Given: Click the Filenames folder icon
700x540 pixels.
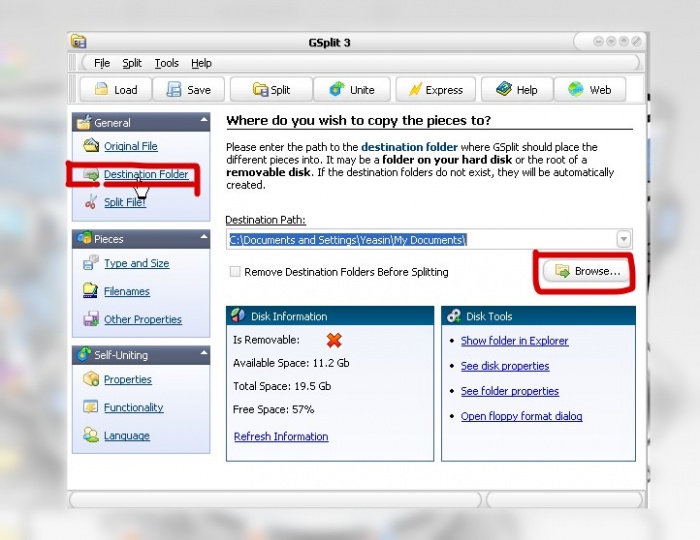Looking at the screenshot, I should pos(91,291).
